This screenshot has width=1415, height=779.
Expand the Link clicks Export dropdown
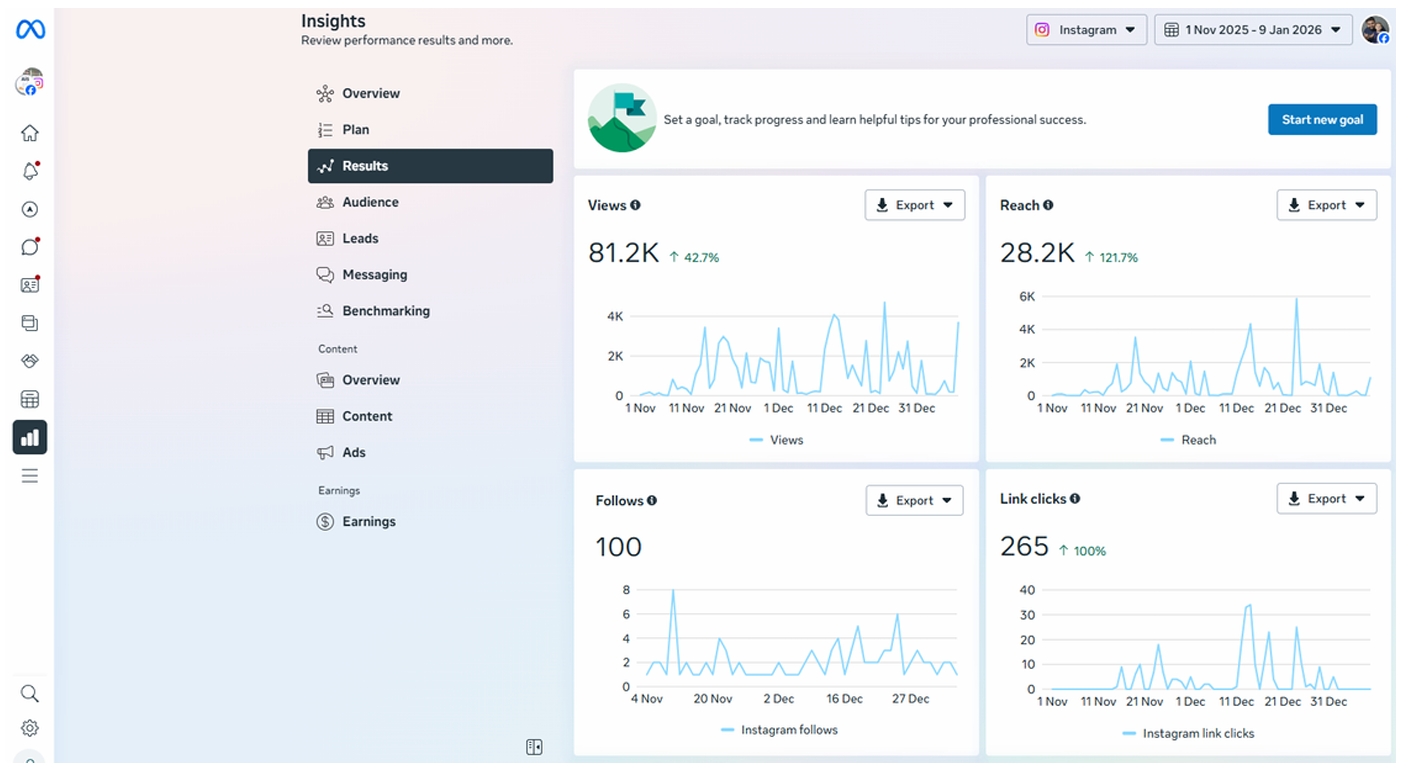click(x=1326, y=498)
